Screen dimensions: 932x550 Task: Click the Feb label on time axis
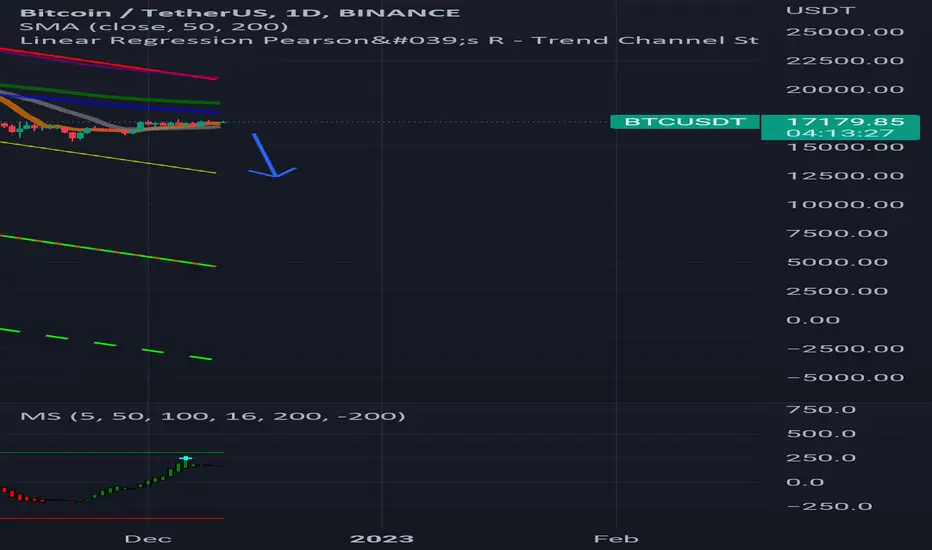(x=616, y=539)
